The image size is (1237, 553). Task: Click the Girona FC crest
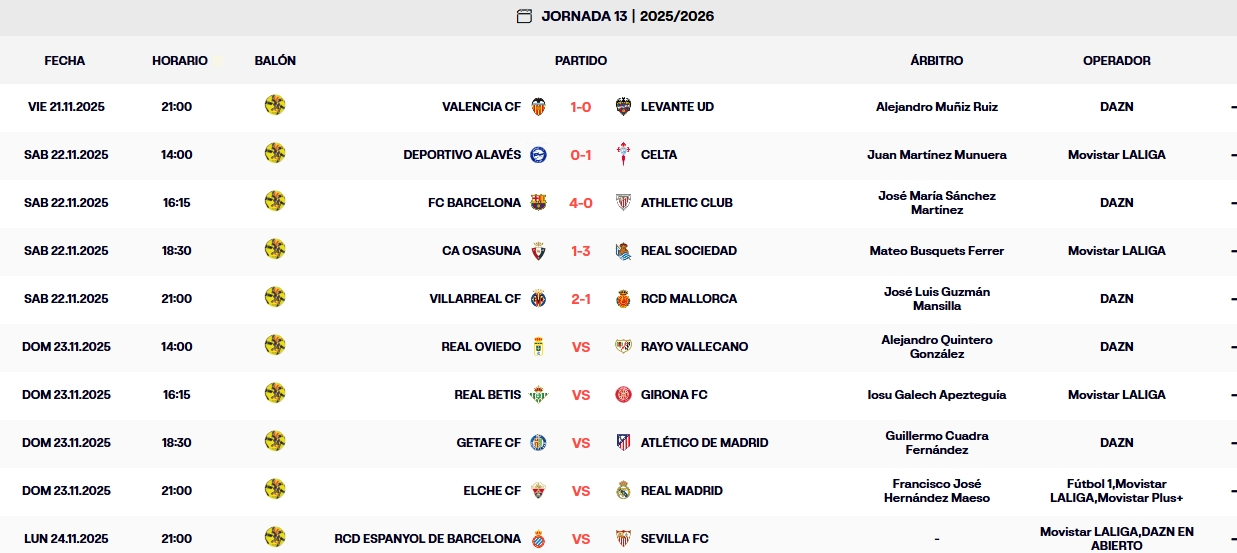623,395
